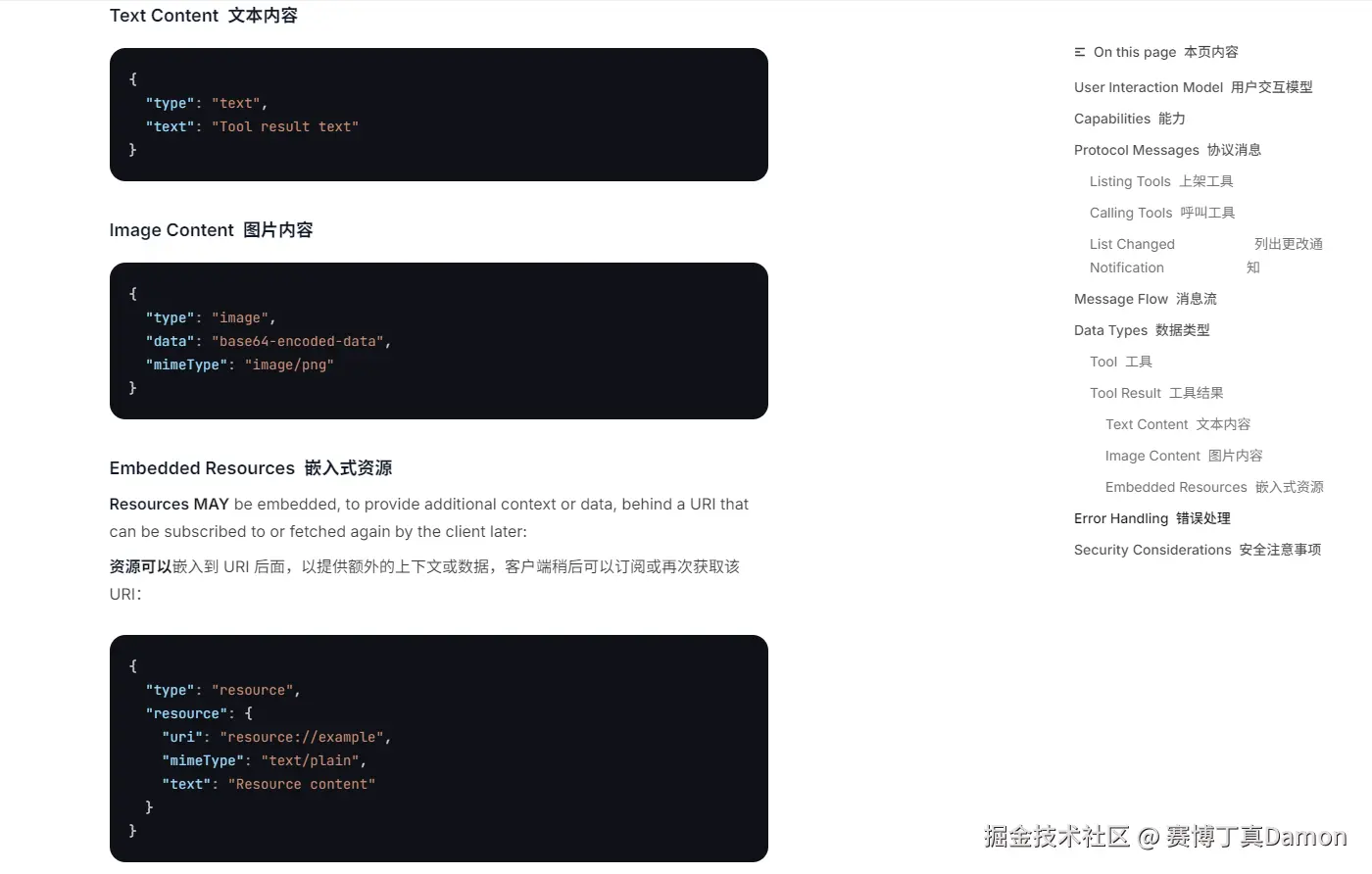
Task: Open Security Considerations section link
Action: point(1198,550)
